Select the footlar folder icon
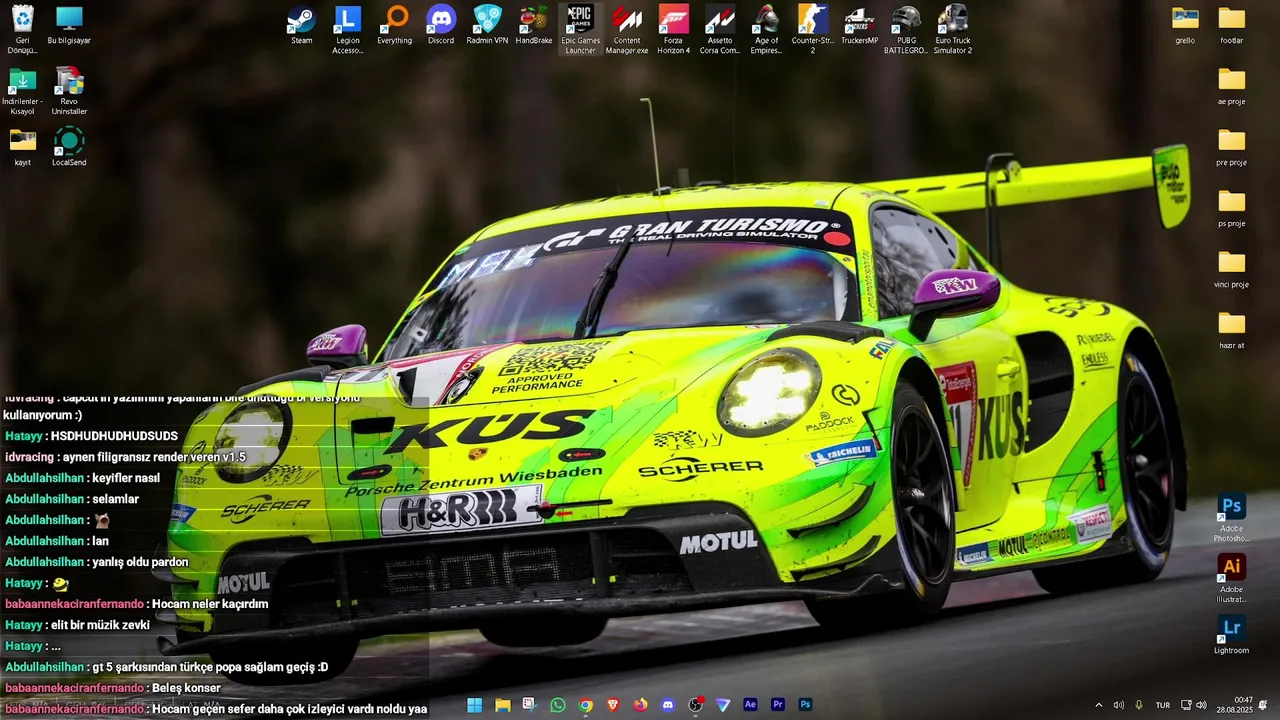Screen dimensions: 1280x720 point(1232,26)
